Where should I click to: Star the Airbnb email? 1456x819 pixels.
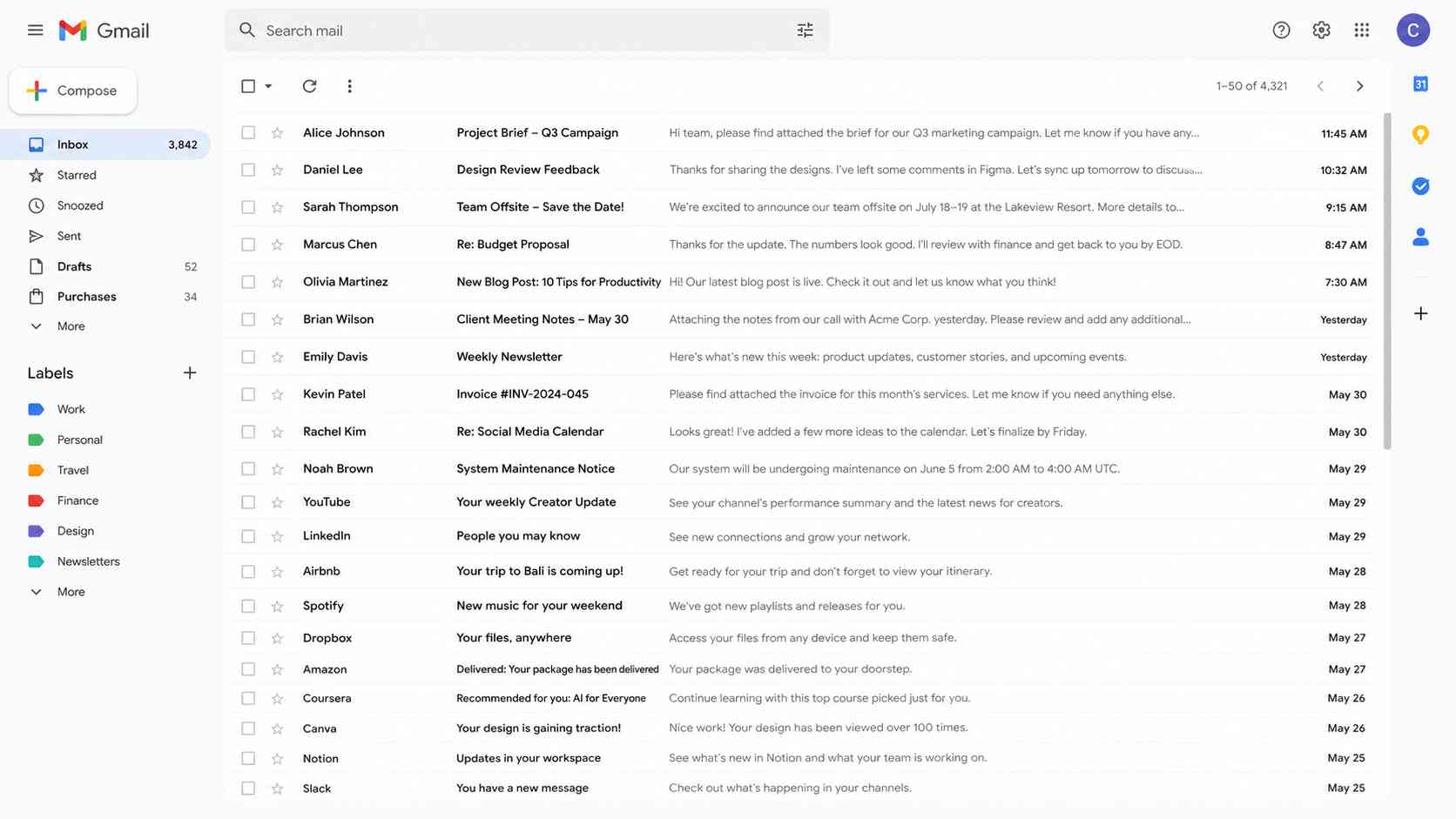[277, 572]
